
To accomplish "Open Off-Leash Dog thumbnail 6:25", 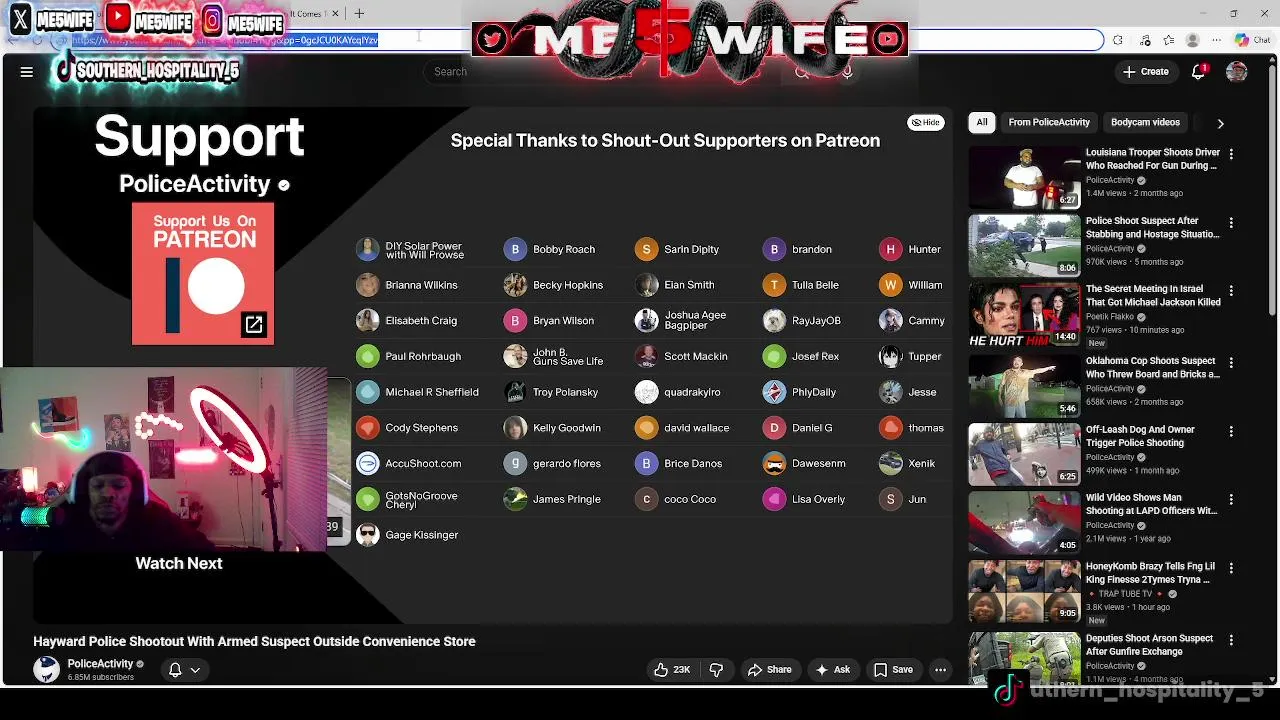I will point(1024,454).
